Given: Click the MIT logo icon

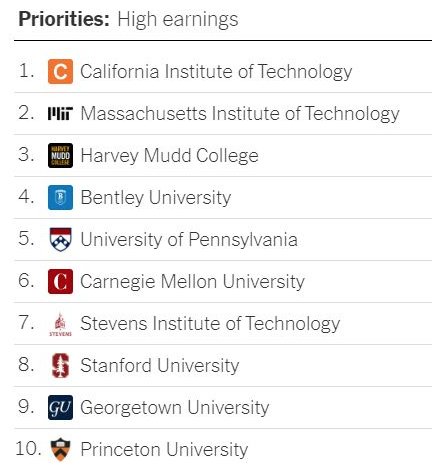Looking at the screenshot, I should (60, 113).
